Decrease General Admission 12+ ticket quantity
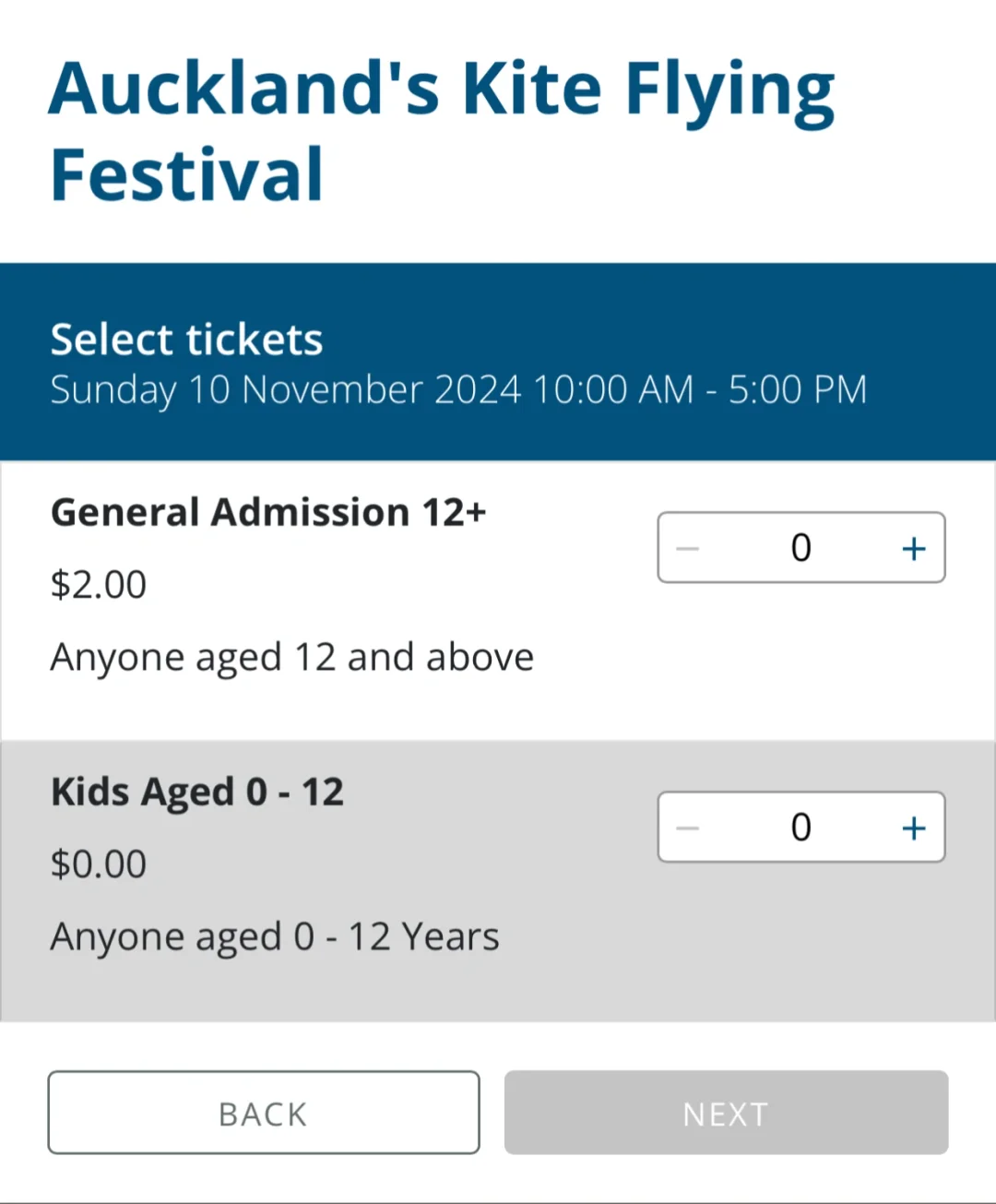The height and width of the screenshot is (1204, 996). [x=688, y=548]
